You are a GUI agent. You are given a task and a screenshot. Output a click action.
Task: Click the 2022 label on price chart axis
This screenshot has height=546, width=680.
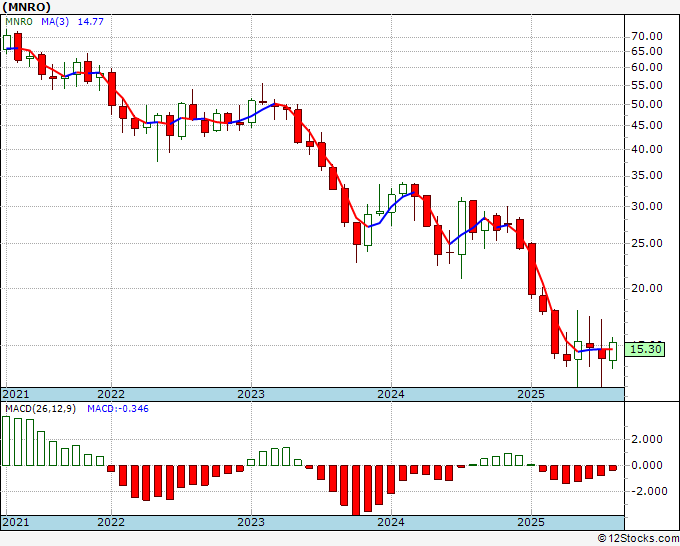click(111, 394)
